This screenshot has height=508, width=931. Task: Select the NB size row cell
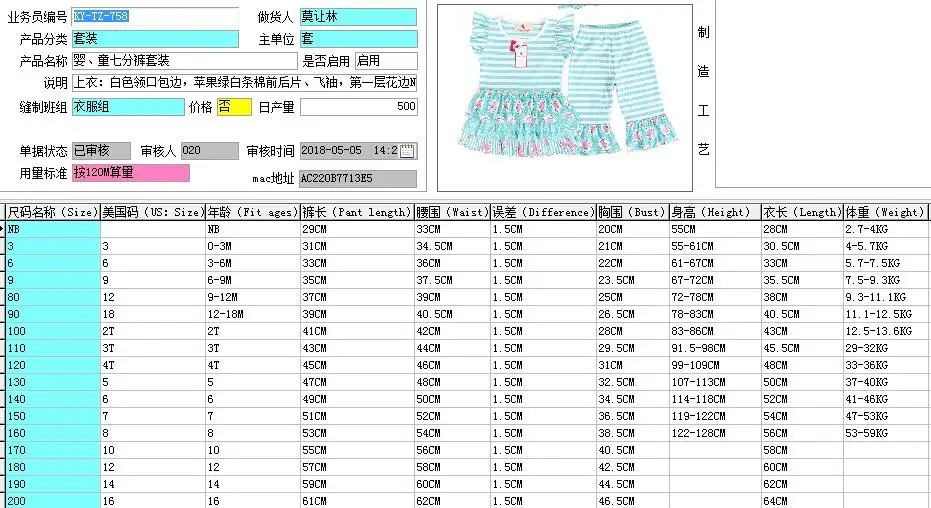point(53,229)
